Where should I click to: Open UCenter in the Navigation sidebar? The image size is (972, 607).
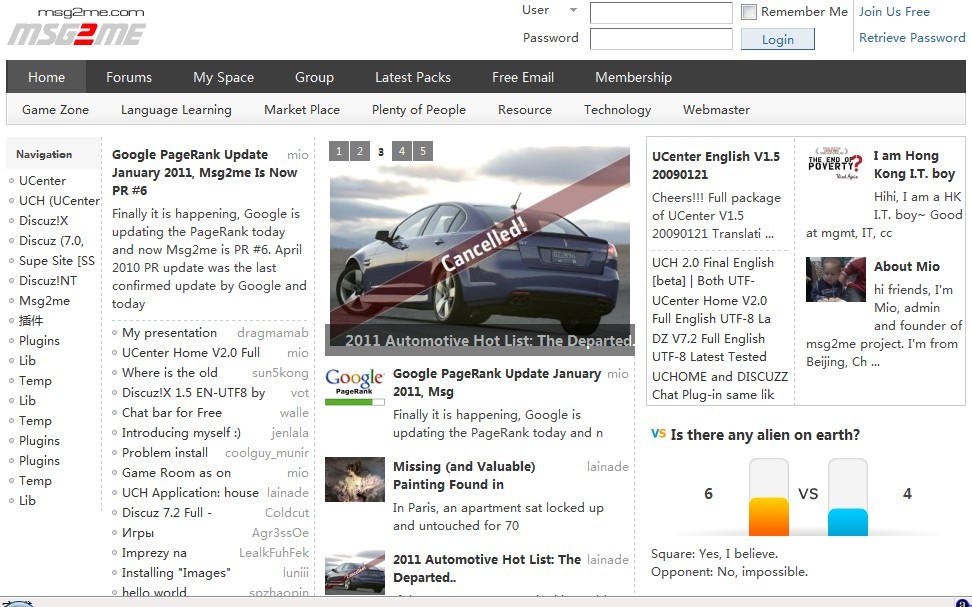(x=42, y=180)
